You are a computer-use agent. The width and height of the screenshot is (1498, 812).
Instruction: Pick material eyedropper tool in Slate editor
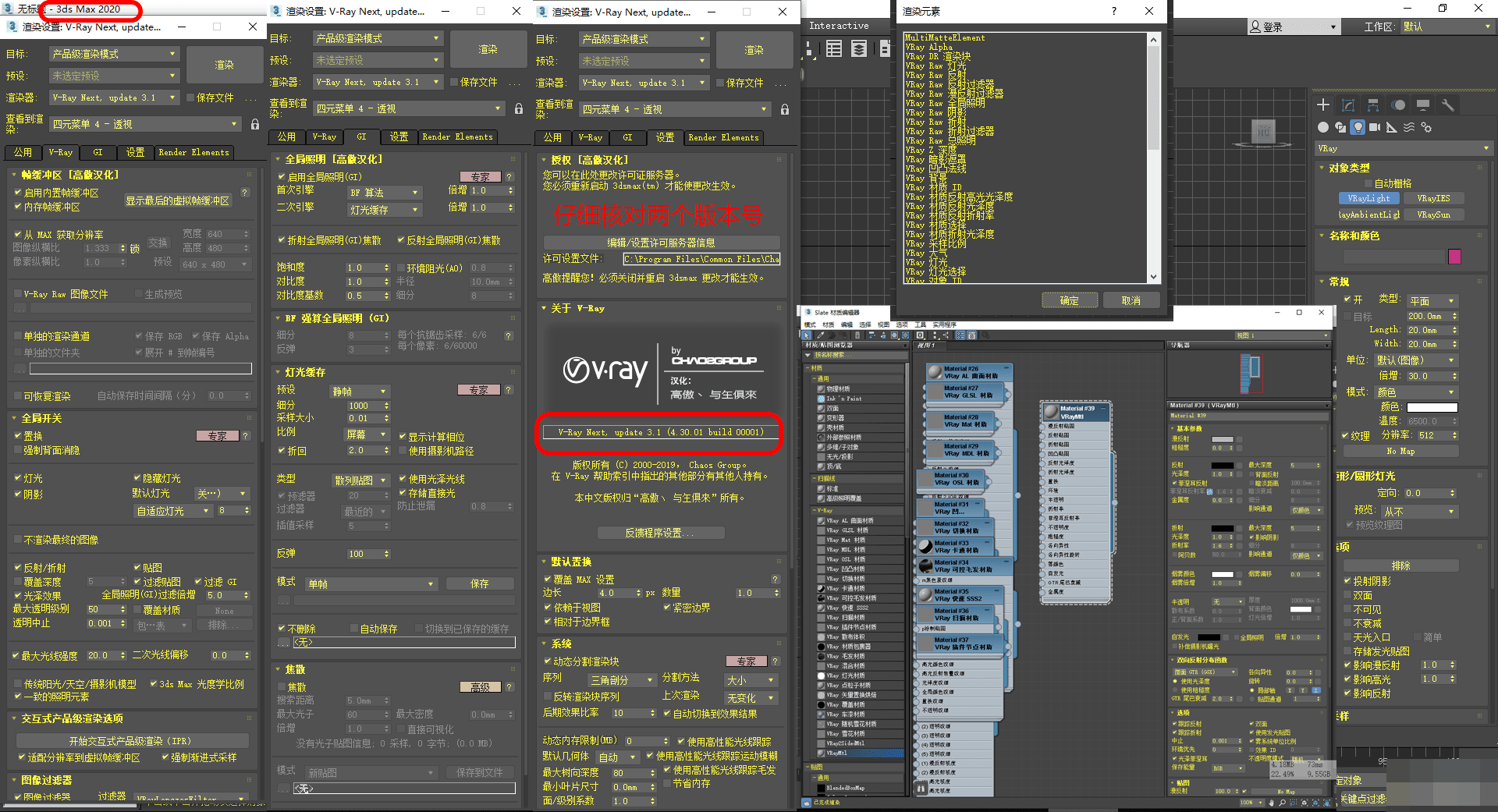pos(820,335)
